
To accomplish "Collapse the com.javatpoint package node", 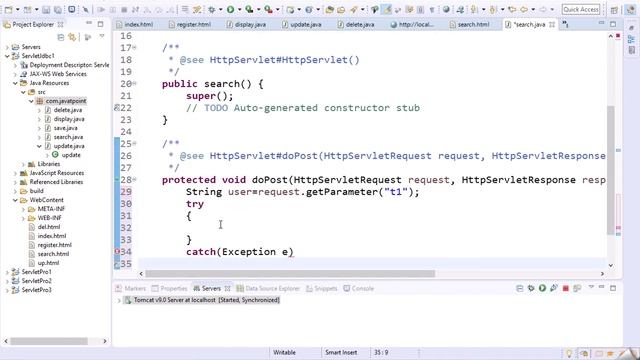I will [31, 101].
